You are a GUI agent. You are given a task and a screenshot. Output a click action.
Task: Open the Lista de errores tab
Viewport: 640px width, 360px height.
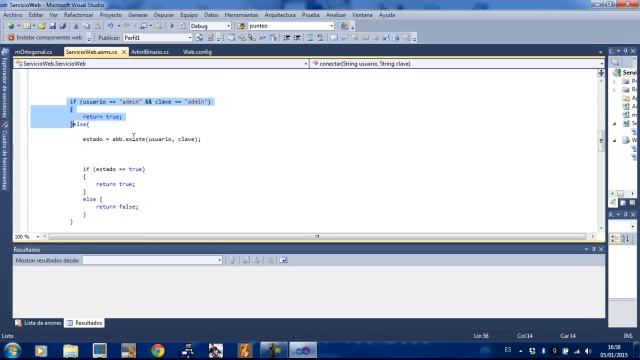coord(39,323)
